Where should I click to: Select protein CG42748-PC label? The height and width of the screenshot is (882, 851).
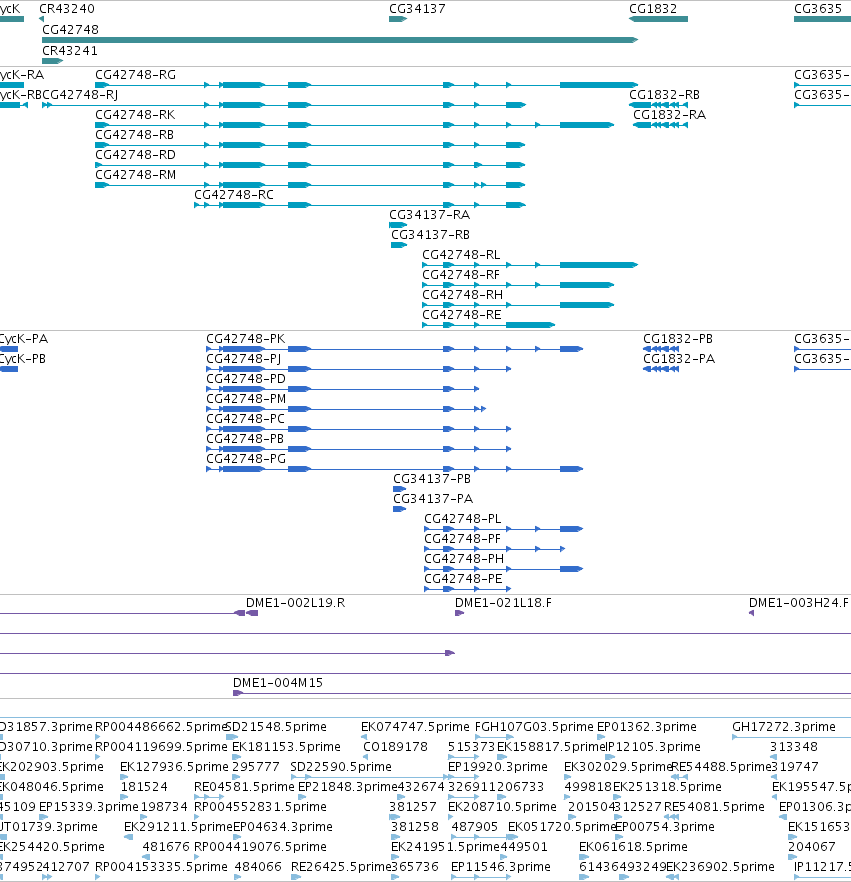coord(246,418)
